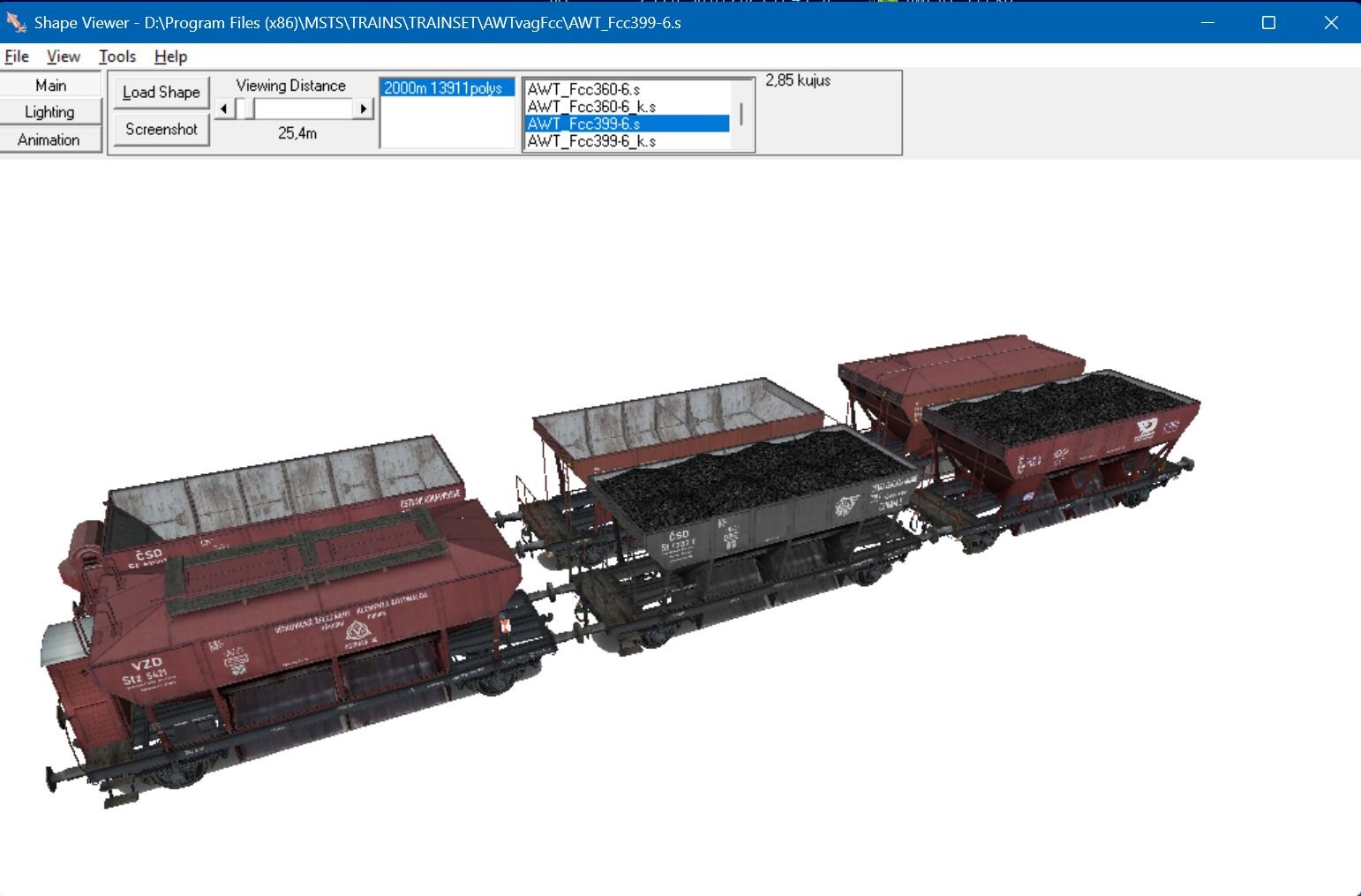Select the 2000m 13911polys LOD entry
This screenshot has width=1361, height=896.
coord(446,88)
